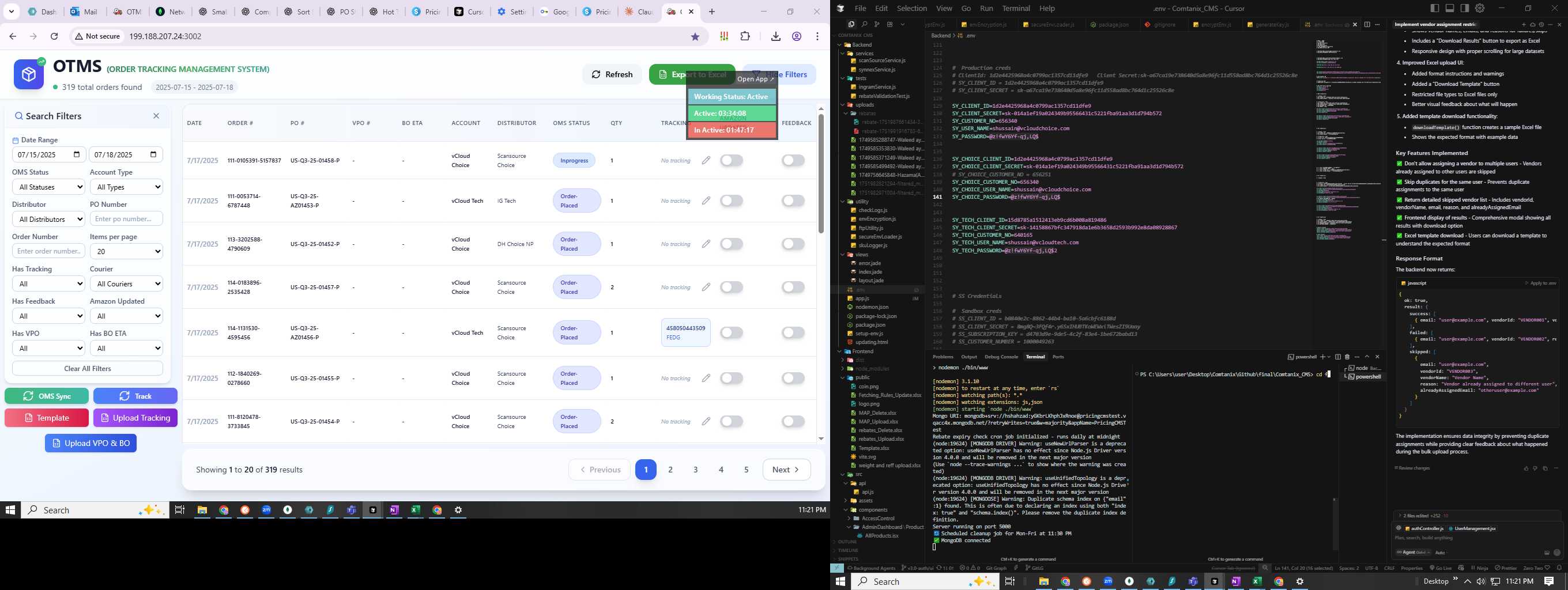The width and height of the screenshot is (1568, 590).
Task: Open Chrome three-dot menu
Action: [x=817, y=36]
